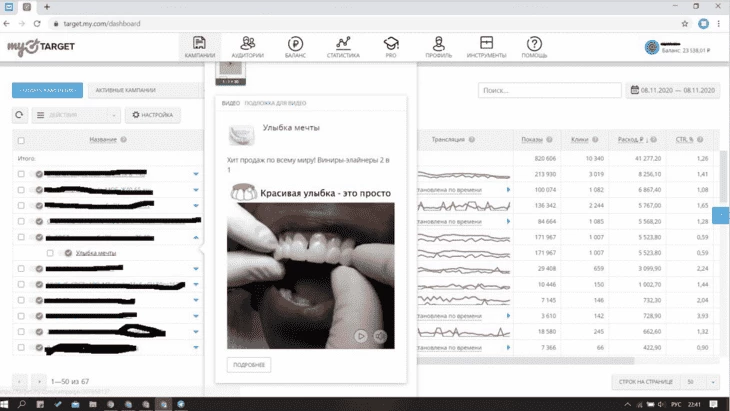Go to next page of campaigns
The height and width of the screenshot is (411, 730).
click(39, 382)
